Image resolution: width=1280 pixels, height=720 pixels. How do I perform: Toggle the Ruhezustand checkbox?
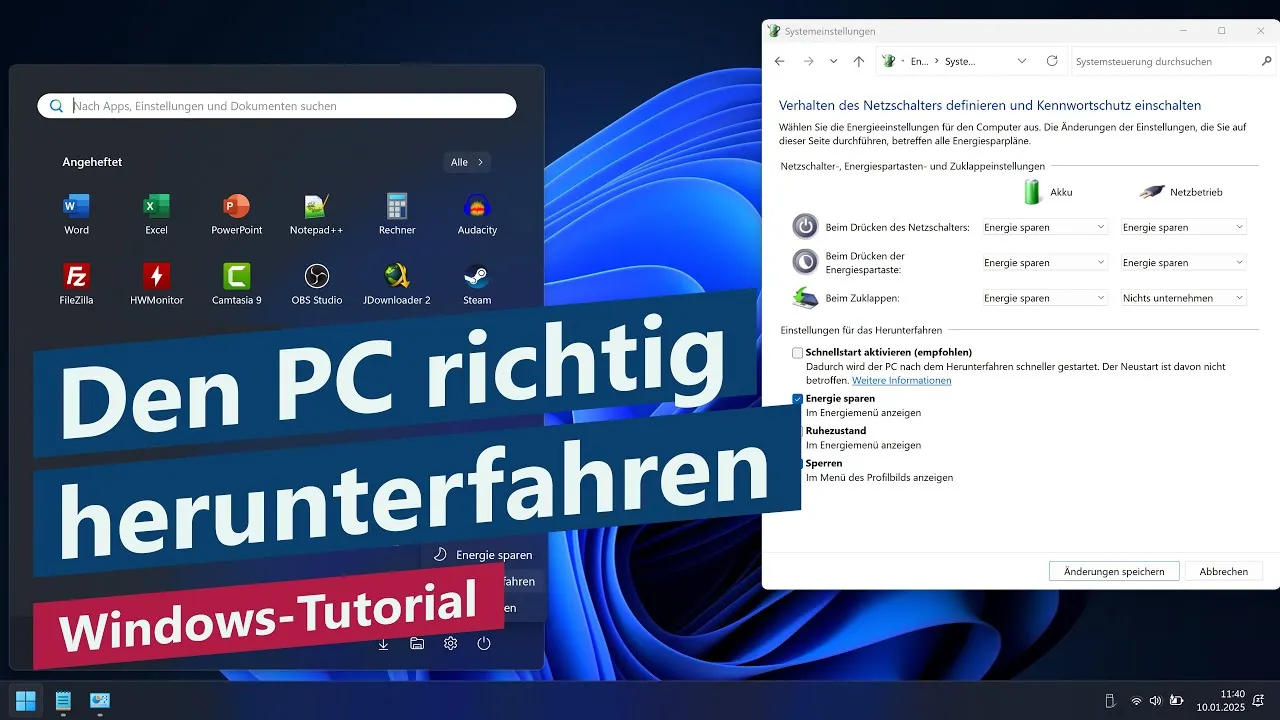pyautogui.click(x=797, y=430)
